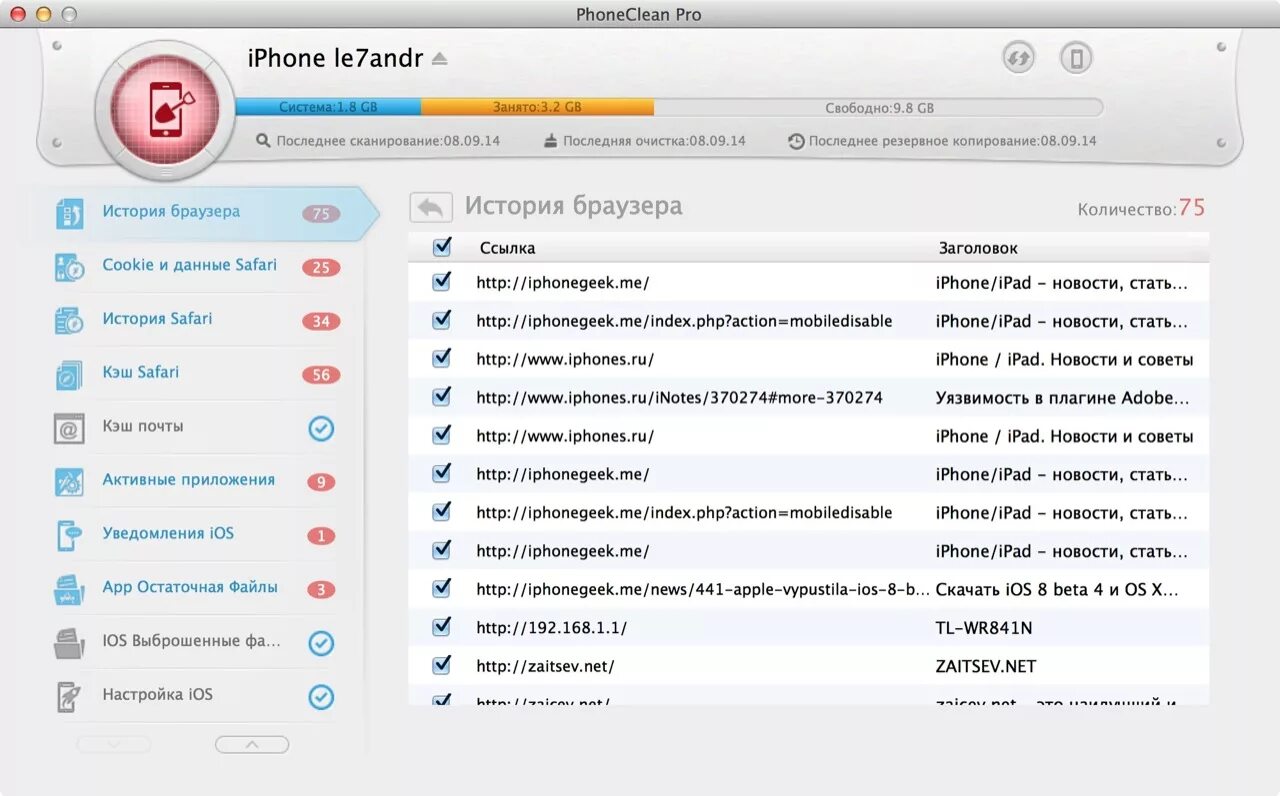Click the red 1 badge for Уведомления iOS

(321, 537)
